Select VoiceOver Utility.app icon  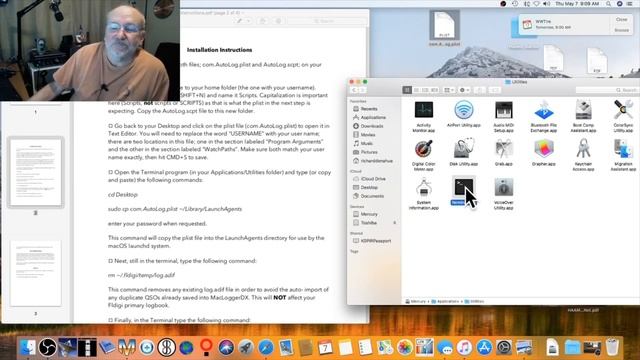[503, 188]
